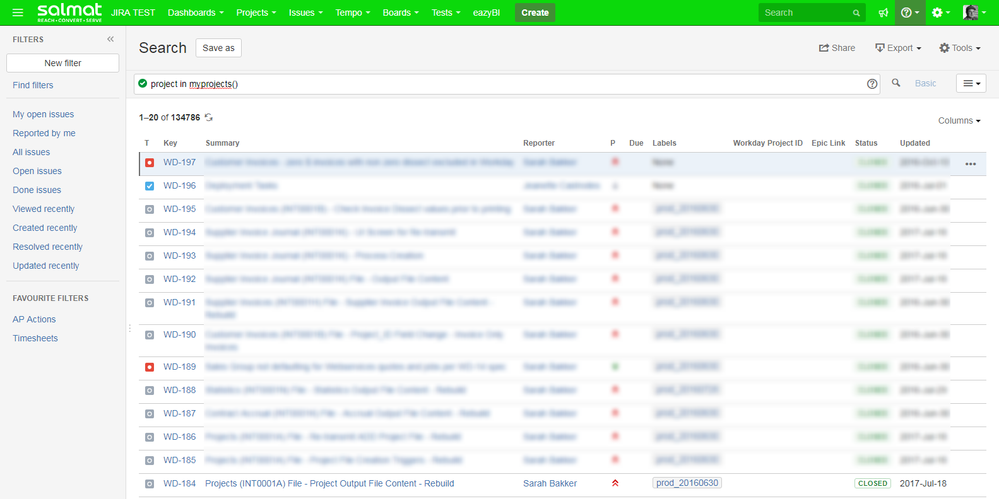The width and height of the screenshot is (999, 499).
Task: Click into the JQL query field
Action: (x=507, y=83)
